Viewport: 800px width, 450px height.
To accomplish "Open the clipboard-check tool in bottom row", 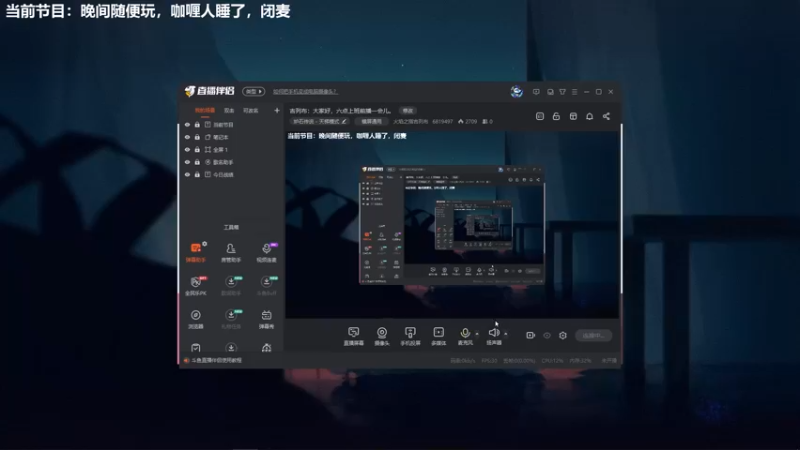I will [x=195, y=347].
